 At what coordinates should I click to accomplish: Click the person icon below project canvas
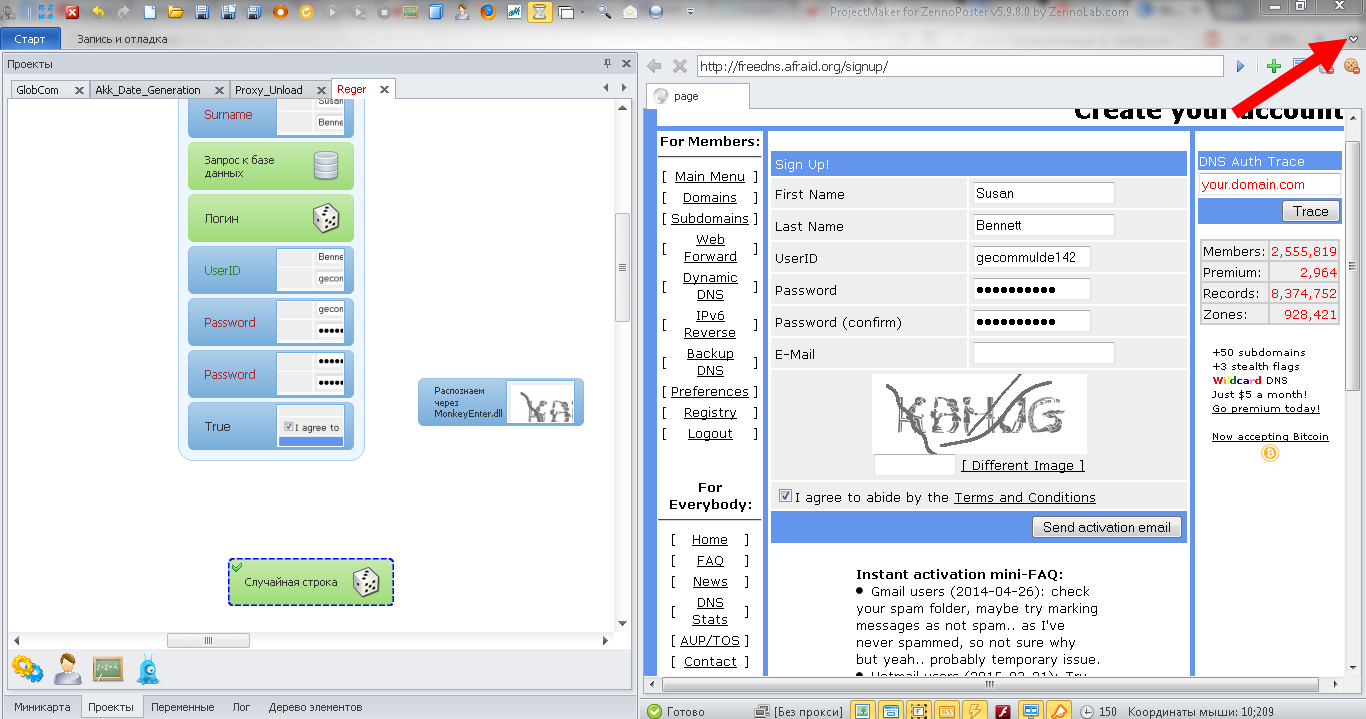68,668
